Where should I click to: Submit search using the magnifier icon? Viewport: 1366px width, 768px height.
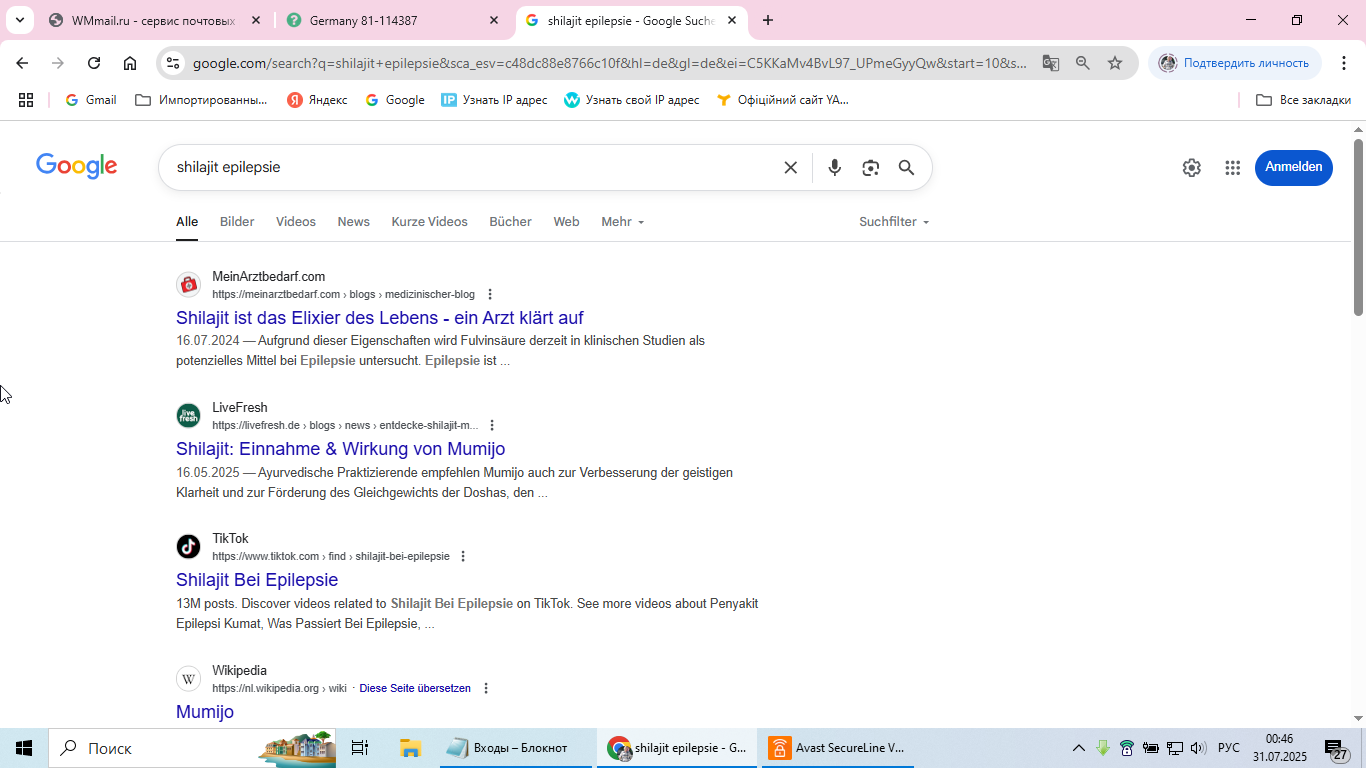click(906, 168)
